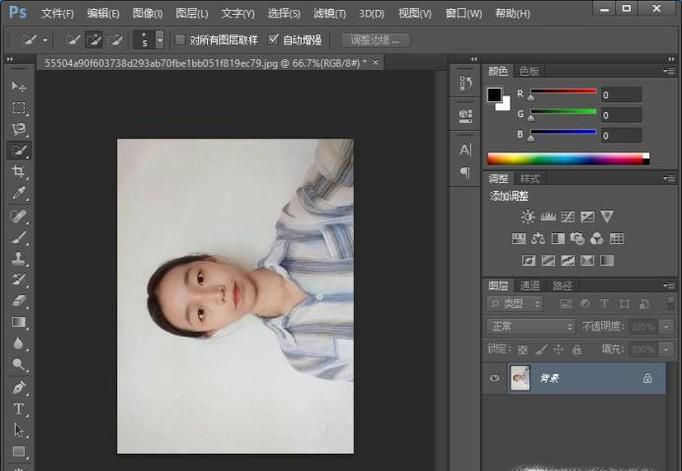Add a Brightness/Contrast adjustment
The width and height of the screenshot is (682, 471).
tap(528, 217)
